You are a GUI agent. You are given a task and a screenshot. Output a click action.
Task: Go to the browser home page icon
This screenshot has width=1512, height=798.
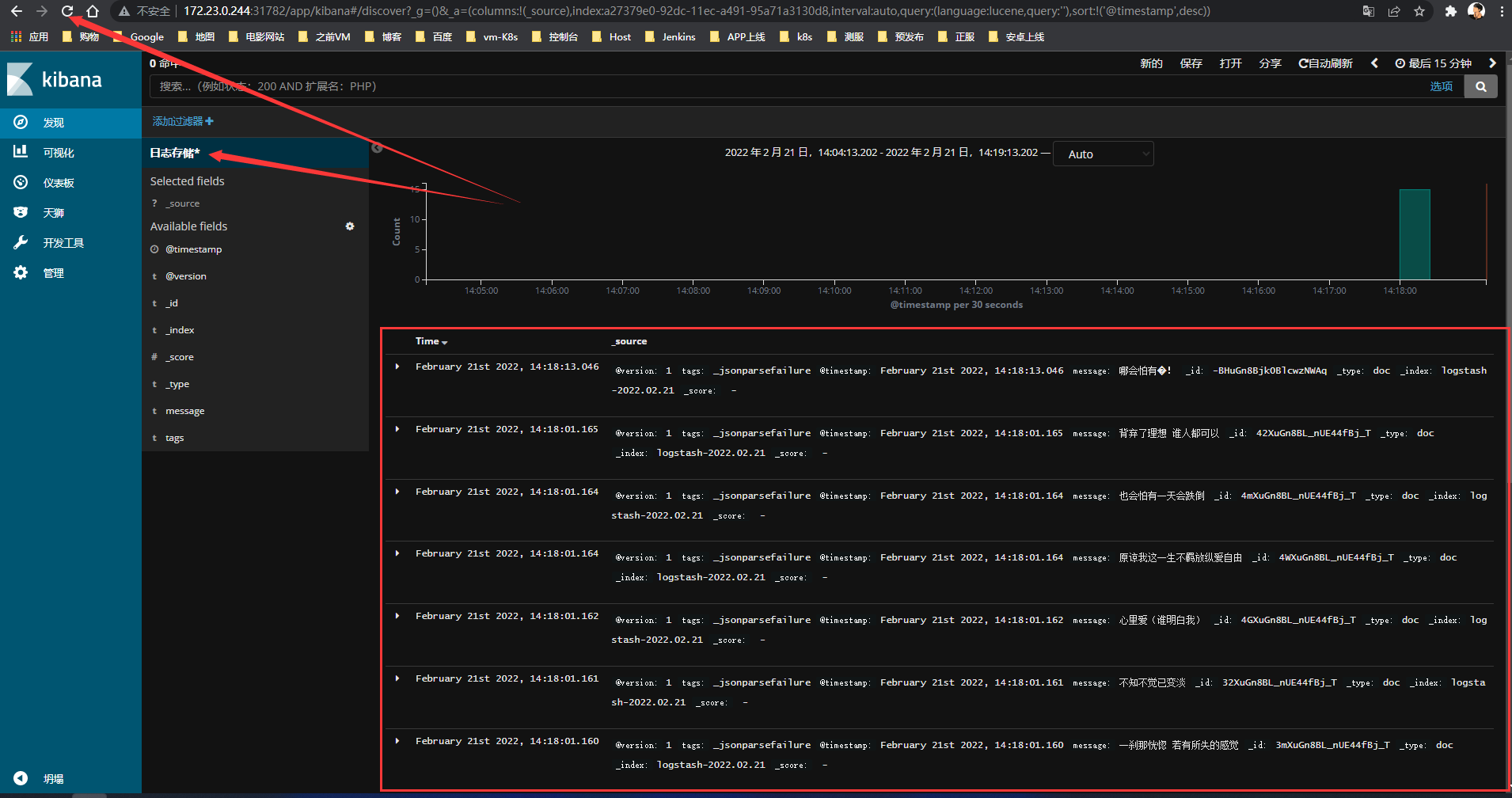click(93, 11)
